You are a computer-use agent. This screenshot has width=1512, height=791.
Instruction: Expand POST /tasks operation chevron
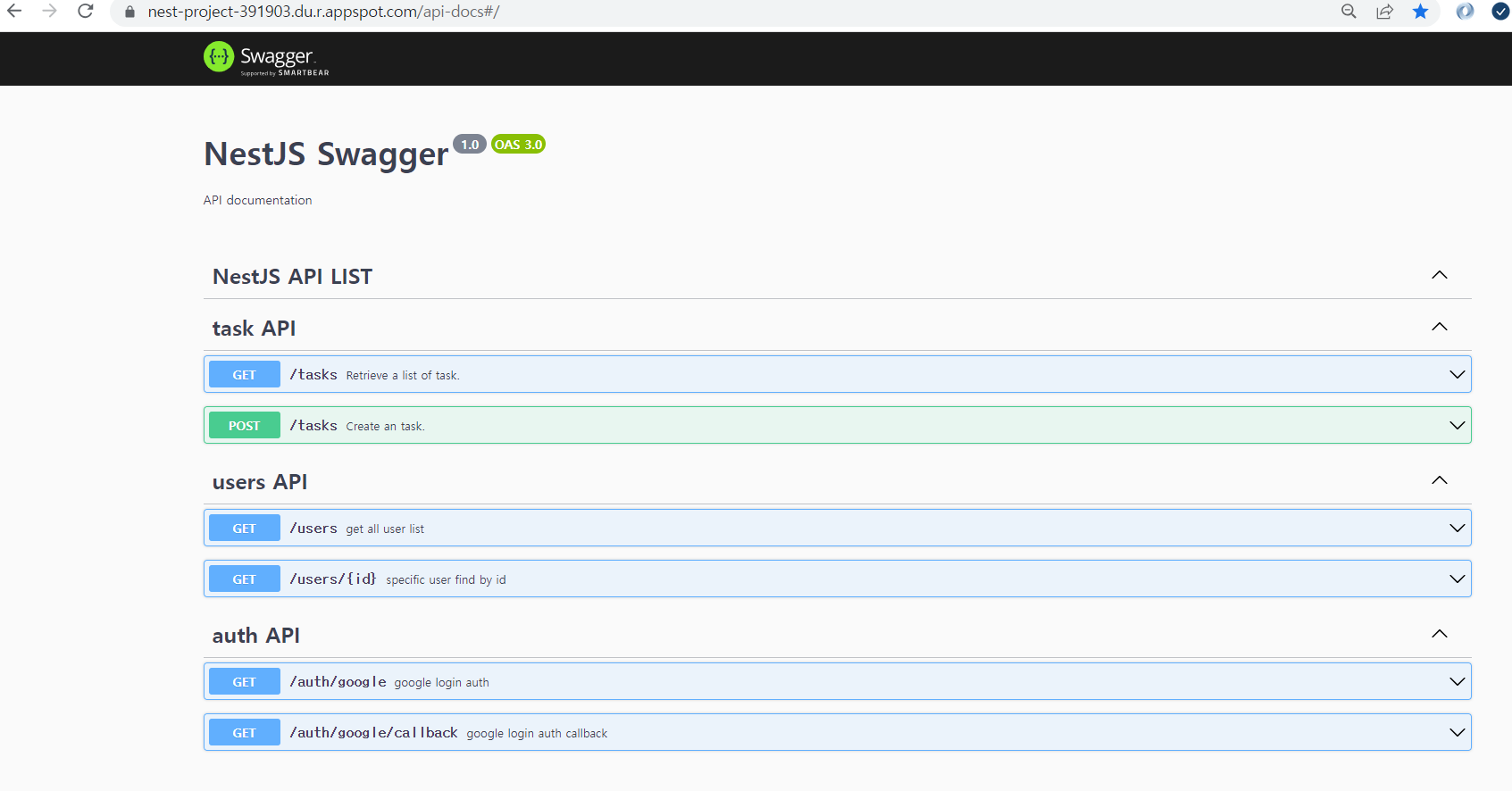coord(1458,426)
